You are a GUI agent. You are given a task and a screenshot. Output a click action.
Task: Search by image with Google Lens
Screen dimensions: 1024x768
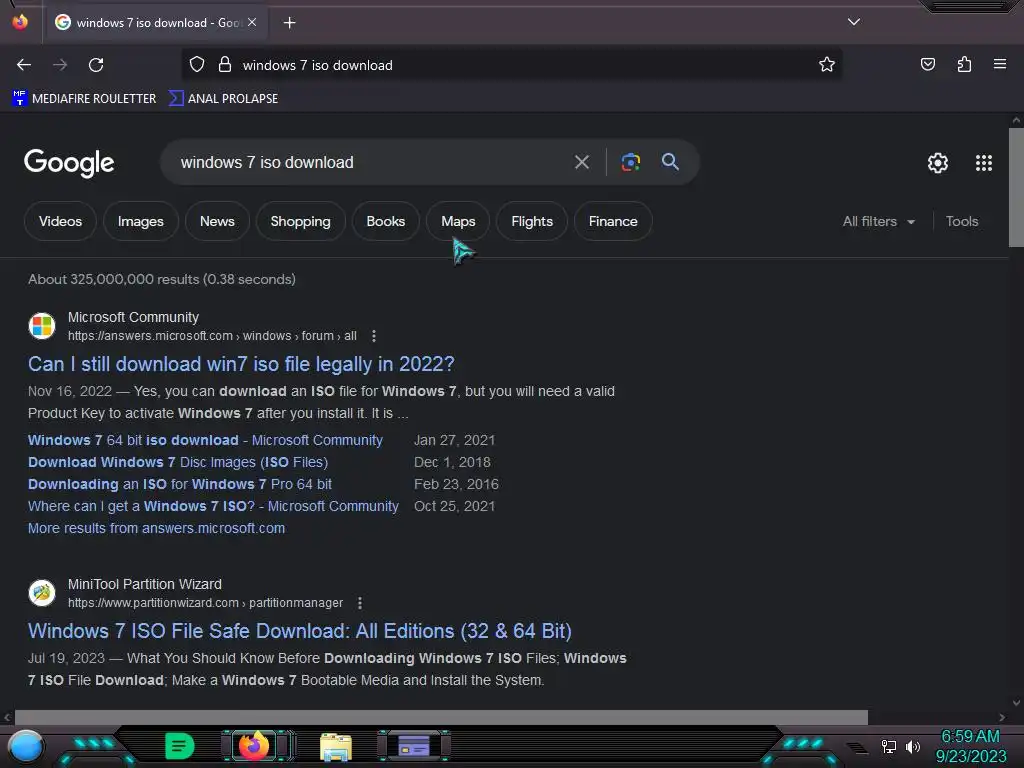coord(630,162)
